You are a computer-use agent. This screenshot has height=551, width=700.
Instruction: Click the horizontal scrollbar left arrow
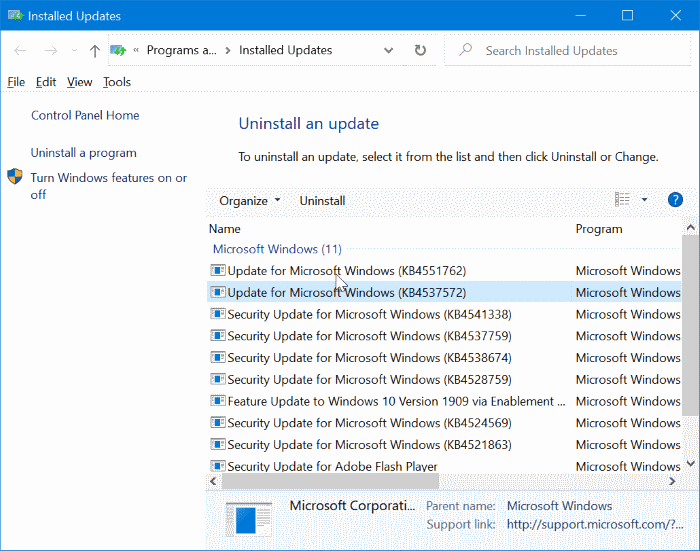point(213,481)
